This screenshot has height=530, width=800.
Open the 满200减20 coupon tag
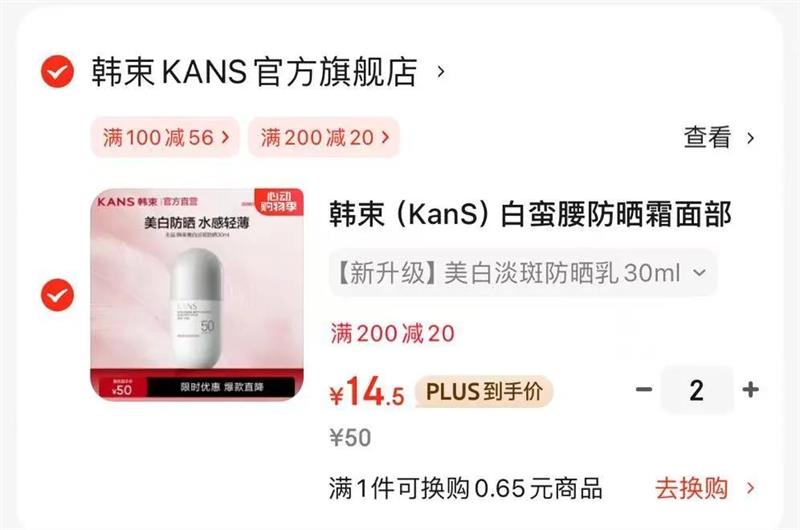tap(324, 137)
